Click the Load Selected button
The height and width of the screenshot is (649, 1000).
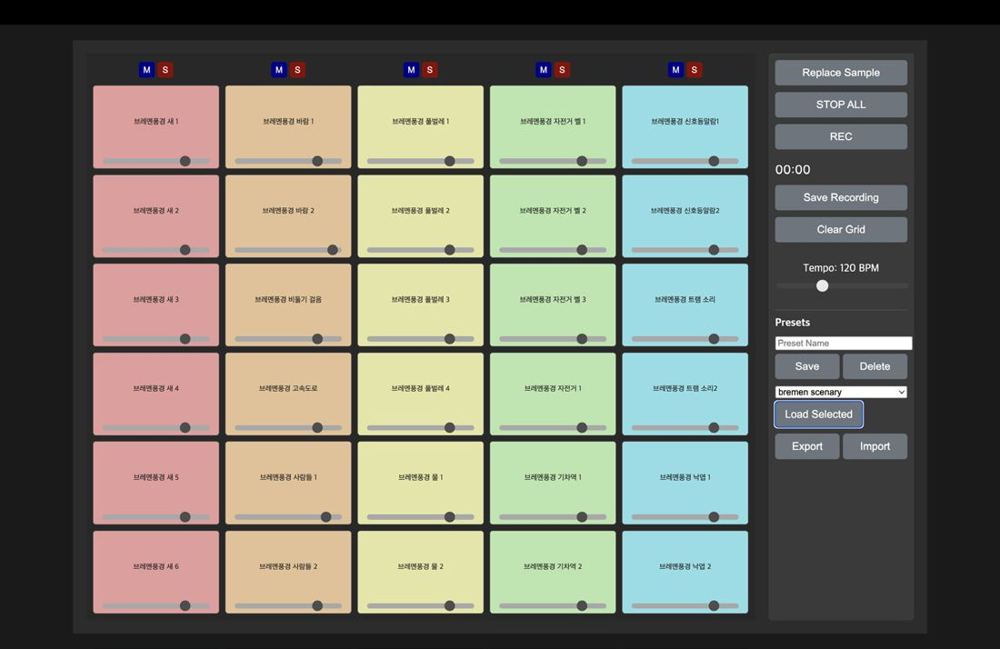point(819,414)
